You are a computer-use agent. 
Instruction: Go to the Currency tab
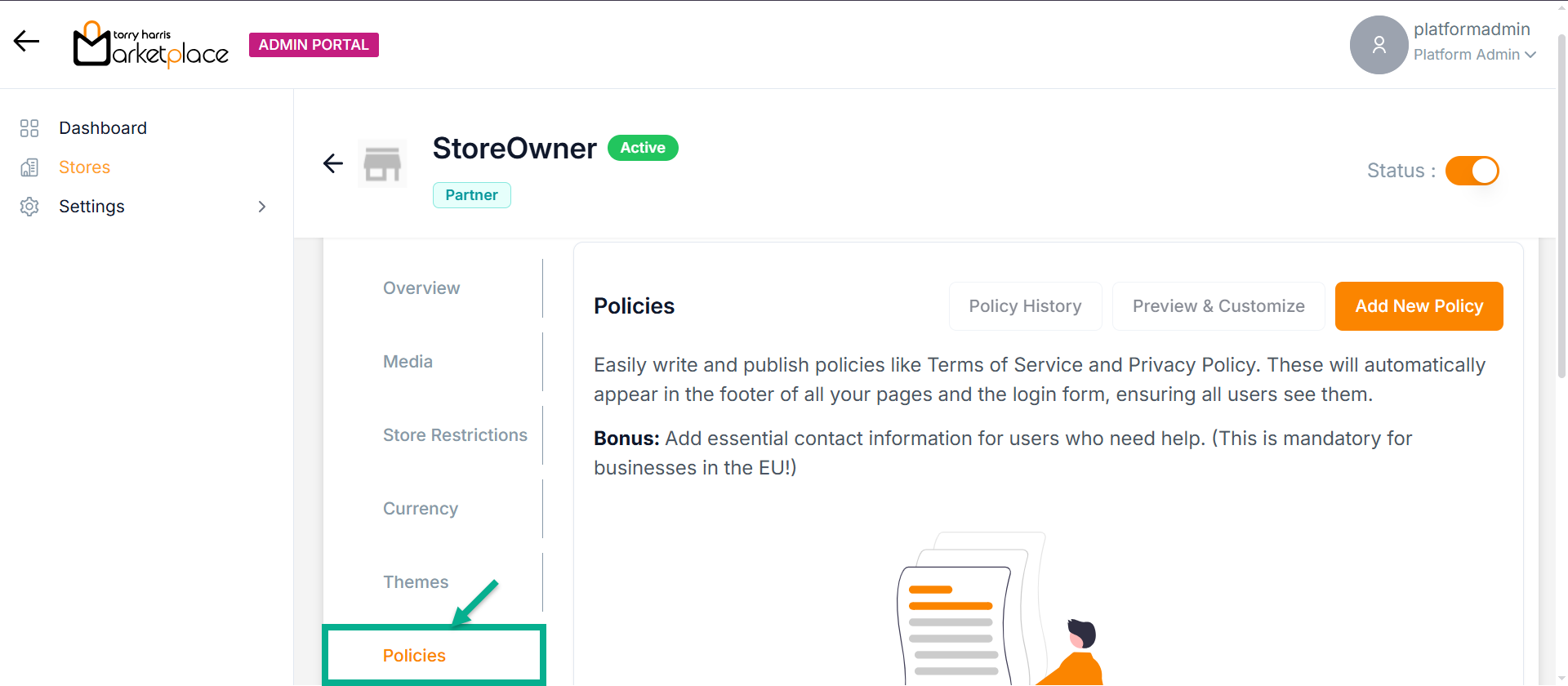(421, 509)
